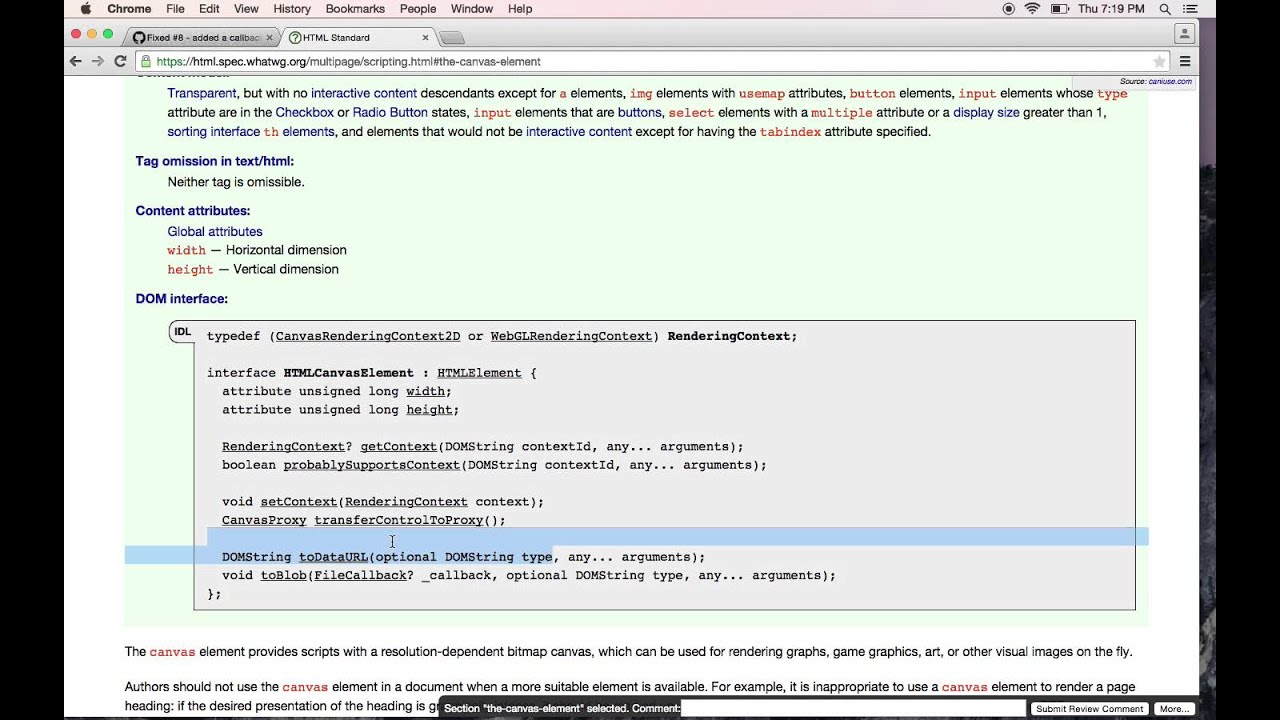
Task: Click the probablySupportsContext method link
Action: click(372, 465)
